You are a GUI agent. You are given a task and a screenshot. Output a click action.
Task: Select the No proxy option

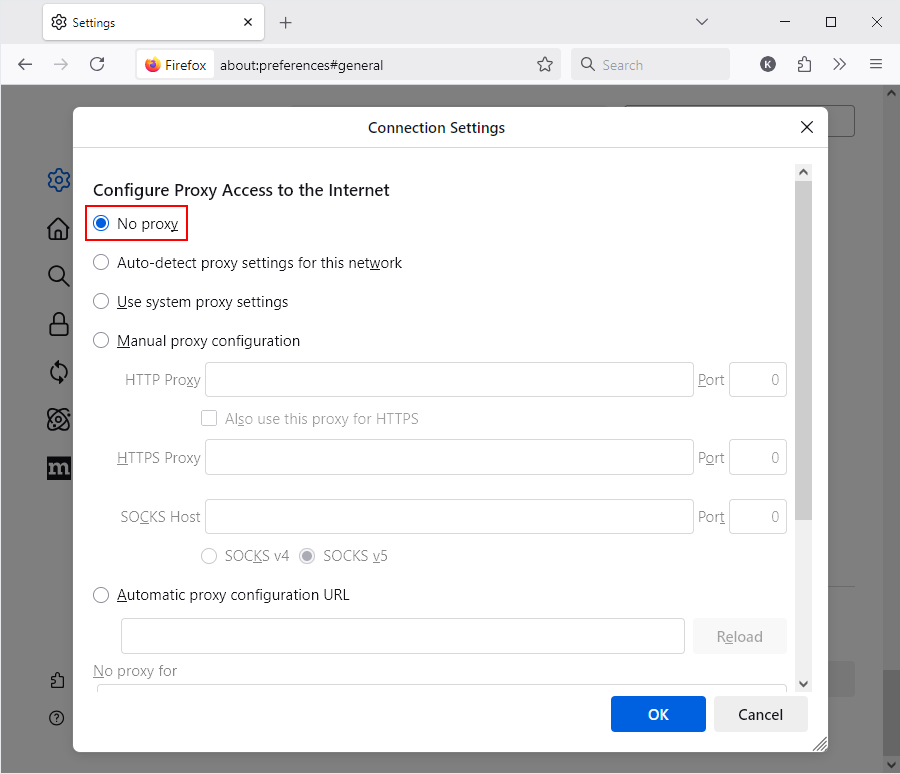(101, 224)
